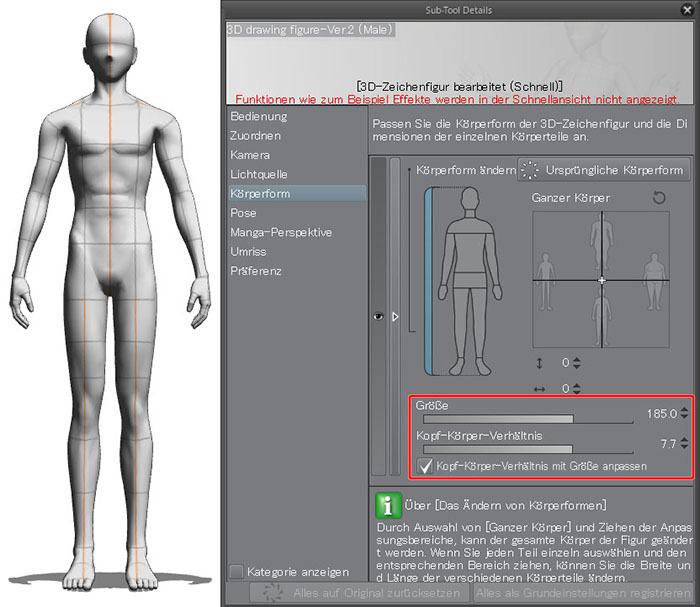Open the Kamera category

(x=250, y=155)
